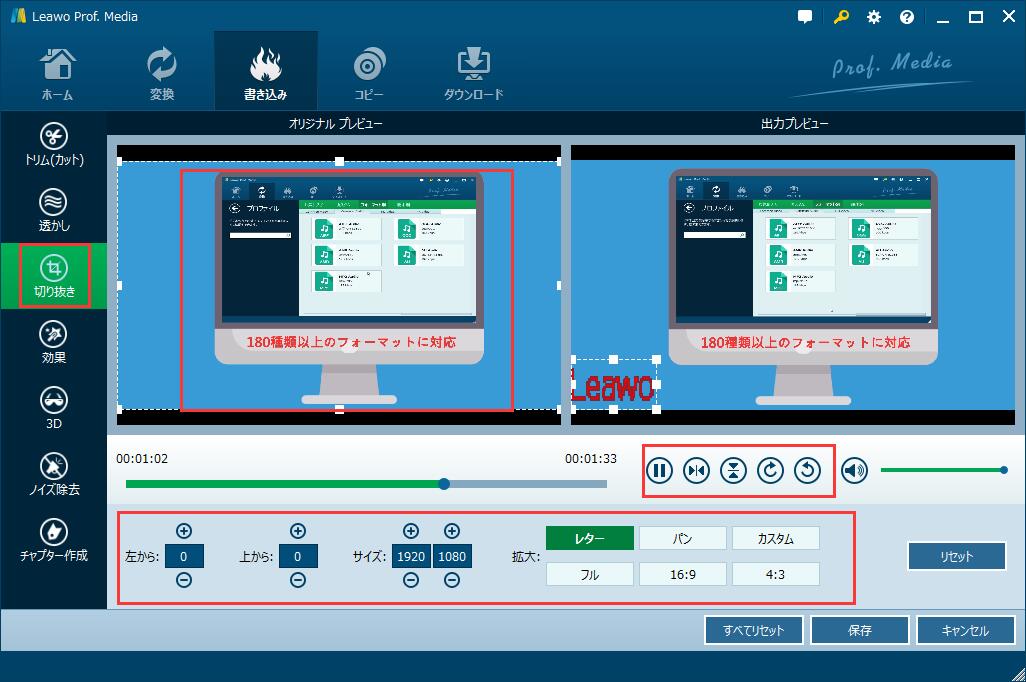Click the リセット (reset) button

(957, 556)
